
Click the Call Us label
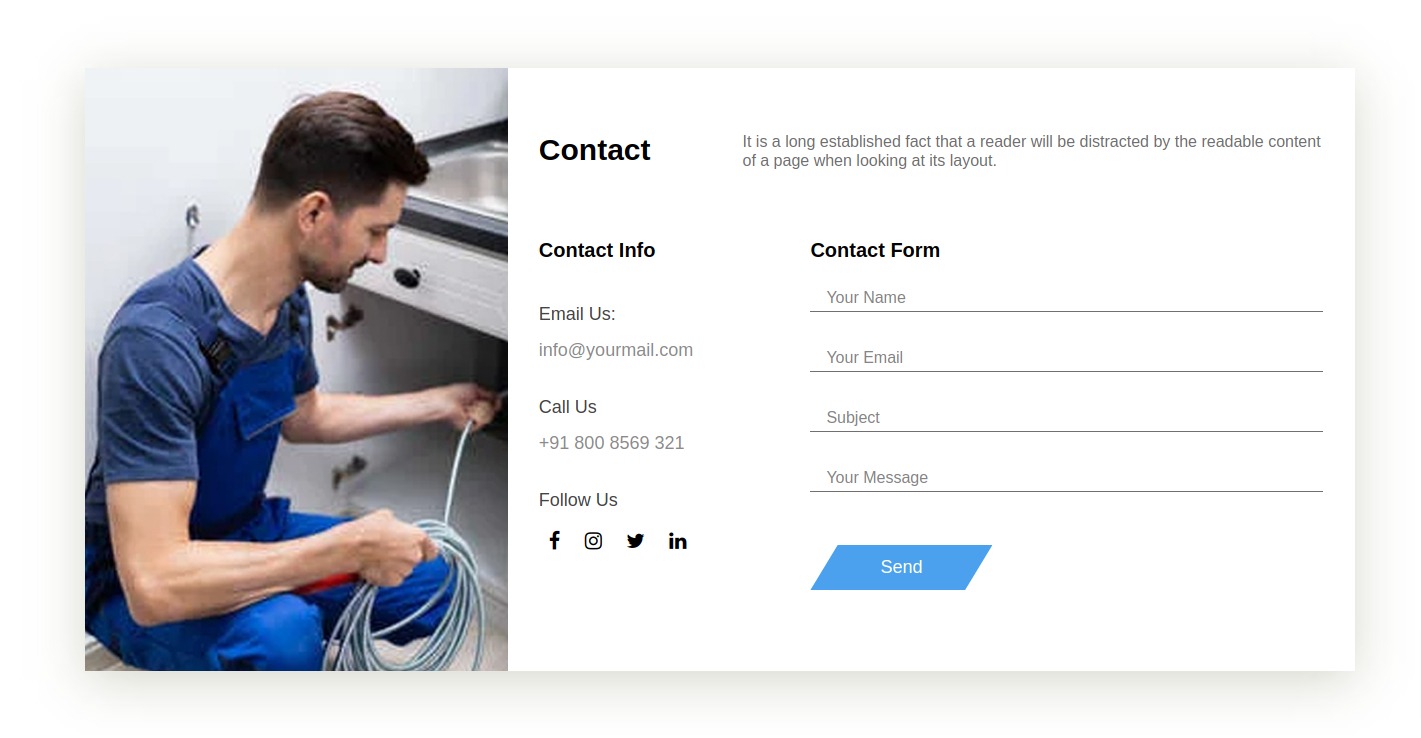568,407
